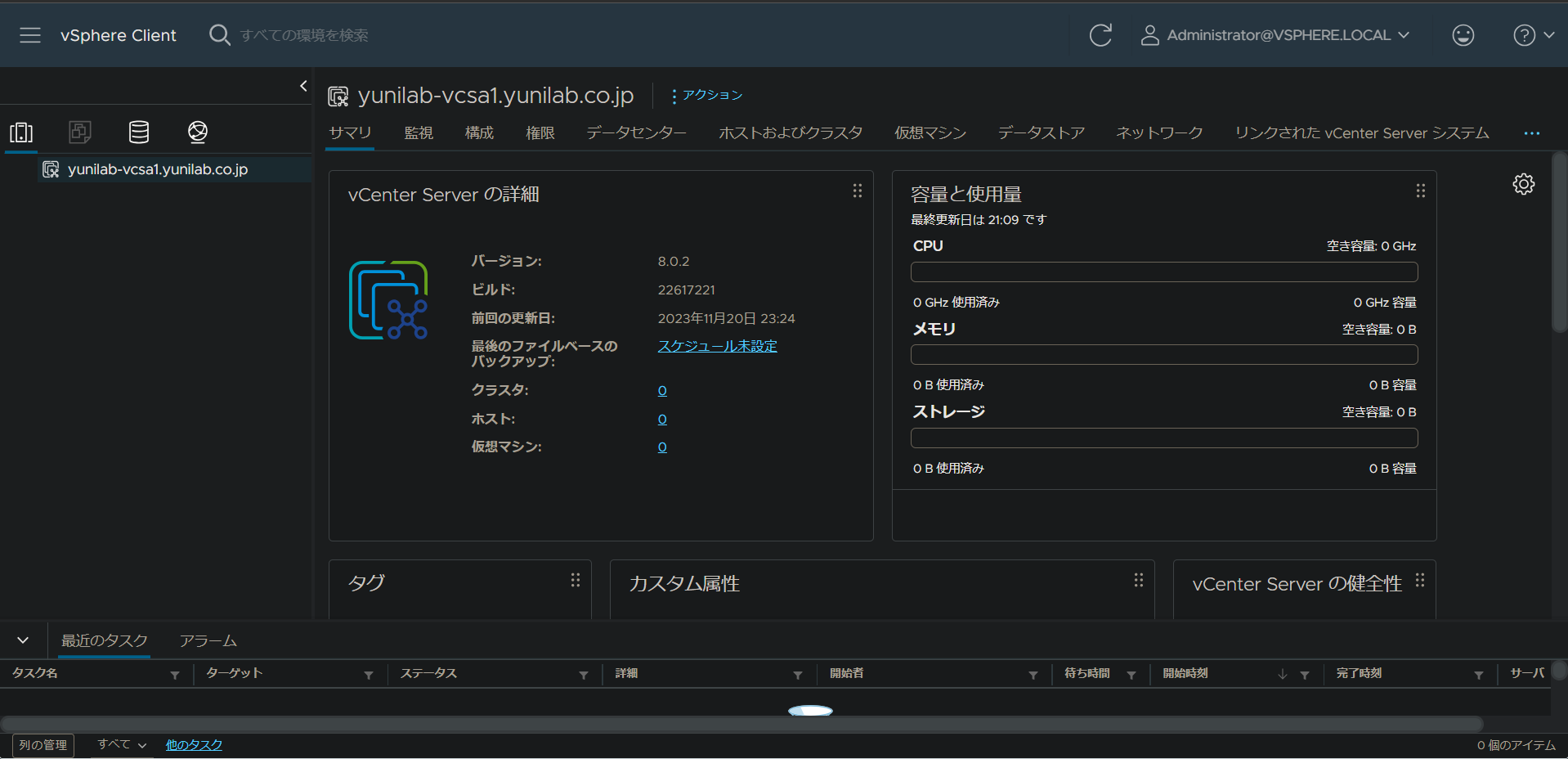Collapse the left navigation pane
1568x759 pixels.
[303, 86]
